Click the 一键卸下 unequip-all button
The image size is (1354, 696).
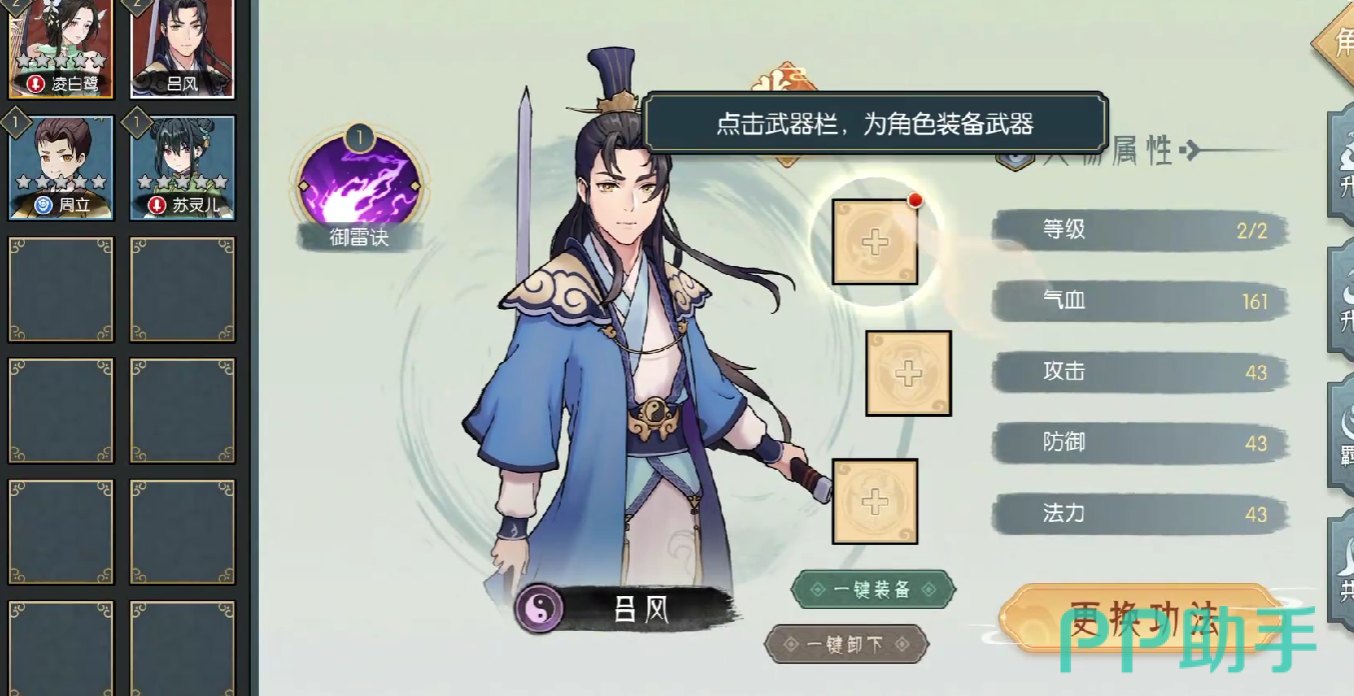[x=846, y=644]
